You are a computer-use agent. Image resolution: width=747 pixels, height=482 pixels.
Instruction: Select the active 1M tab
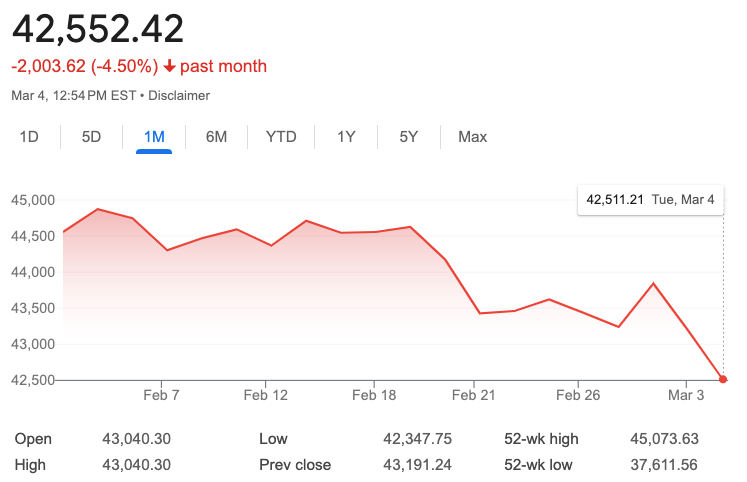(154, 136)
